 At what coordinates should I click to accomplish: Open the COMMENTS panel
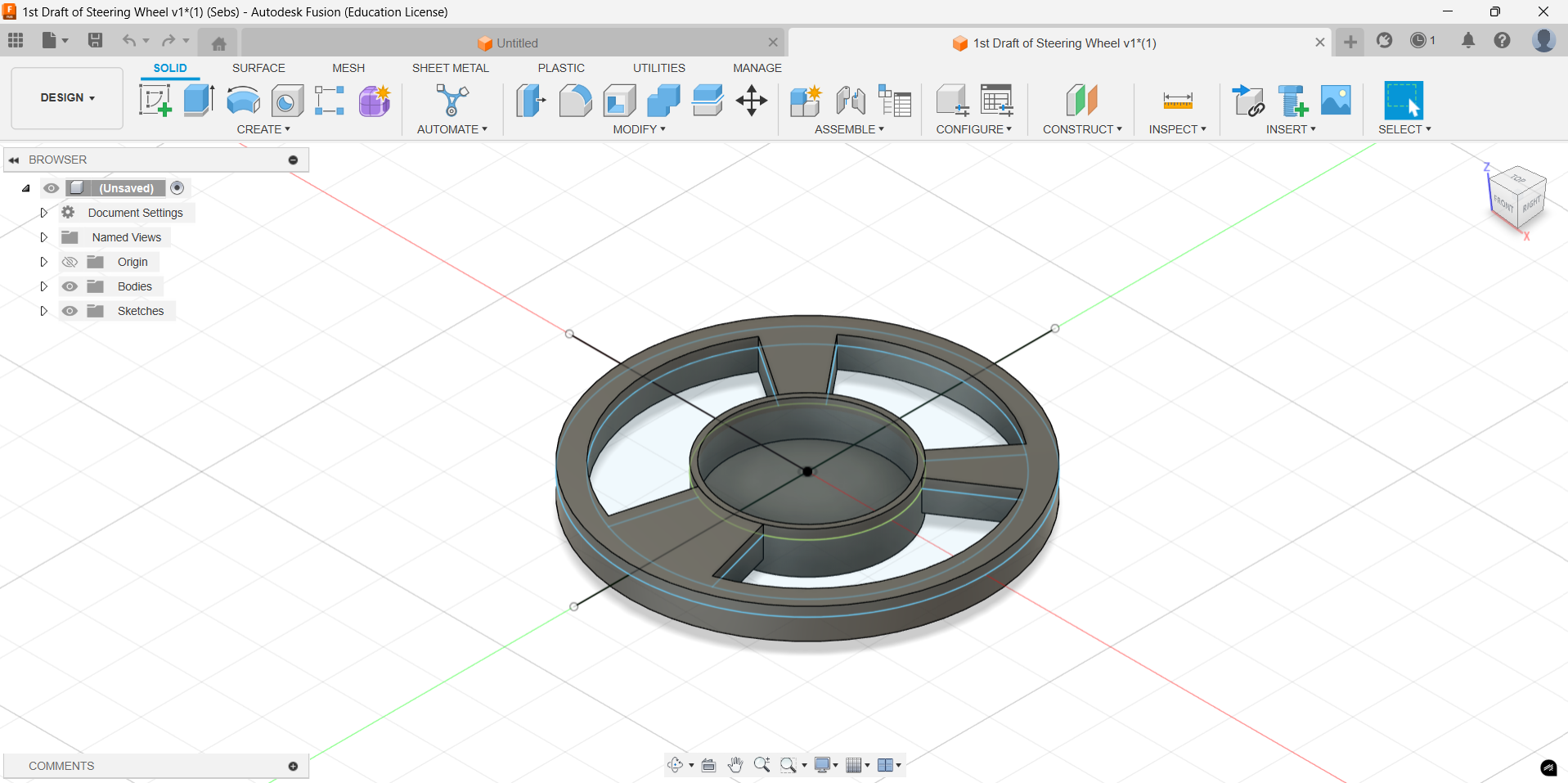61,766
